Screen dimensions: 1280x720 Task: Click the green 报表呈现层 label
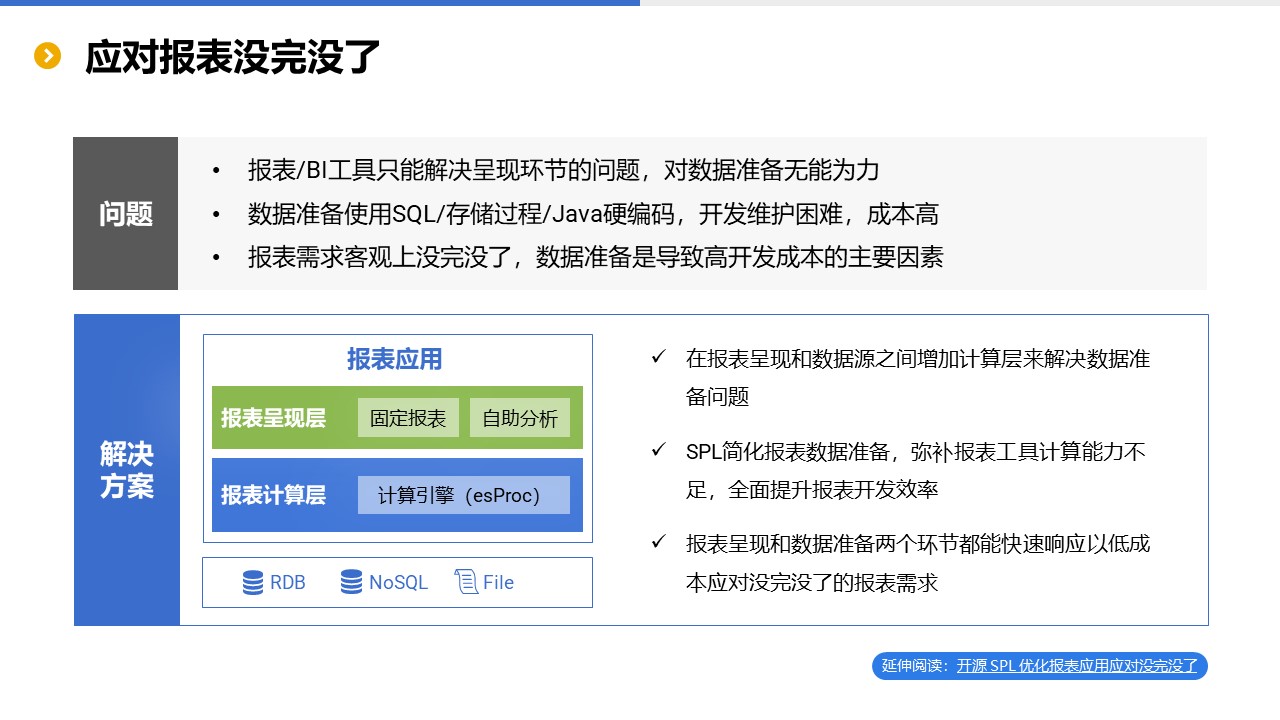[x=273, y=418]
